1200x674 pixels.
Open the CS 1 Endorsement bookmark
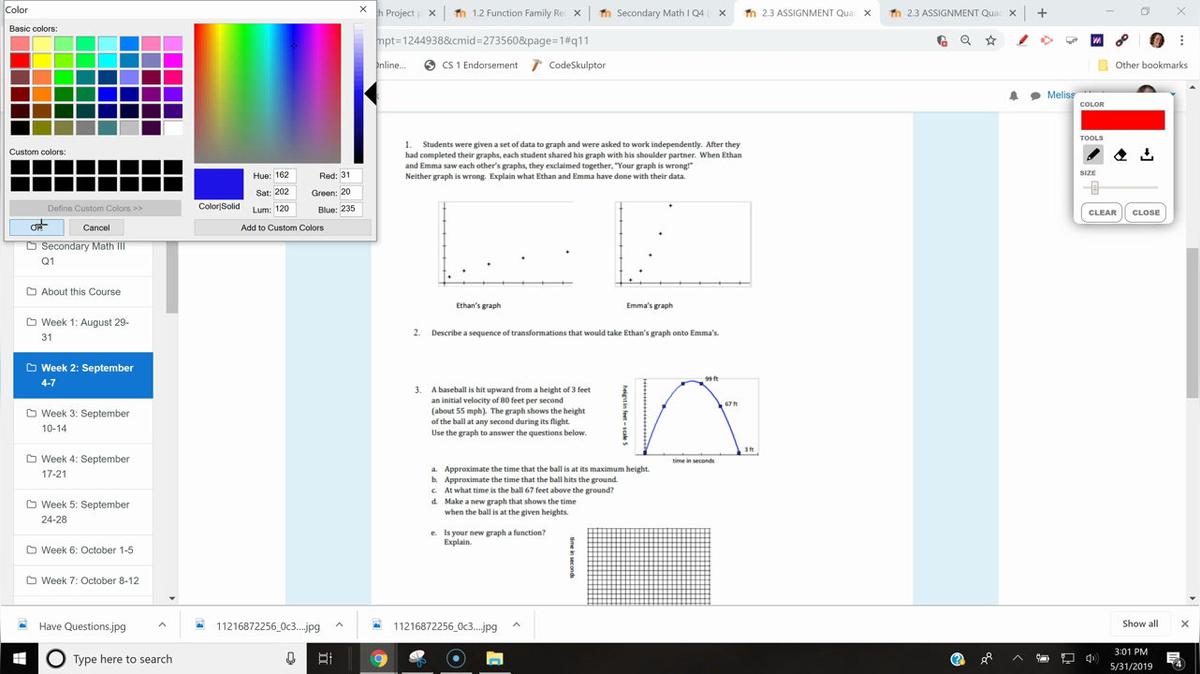coord(471,65)
